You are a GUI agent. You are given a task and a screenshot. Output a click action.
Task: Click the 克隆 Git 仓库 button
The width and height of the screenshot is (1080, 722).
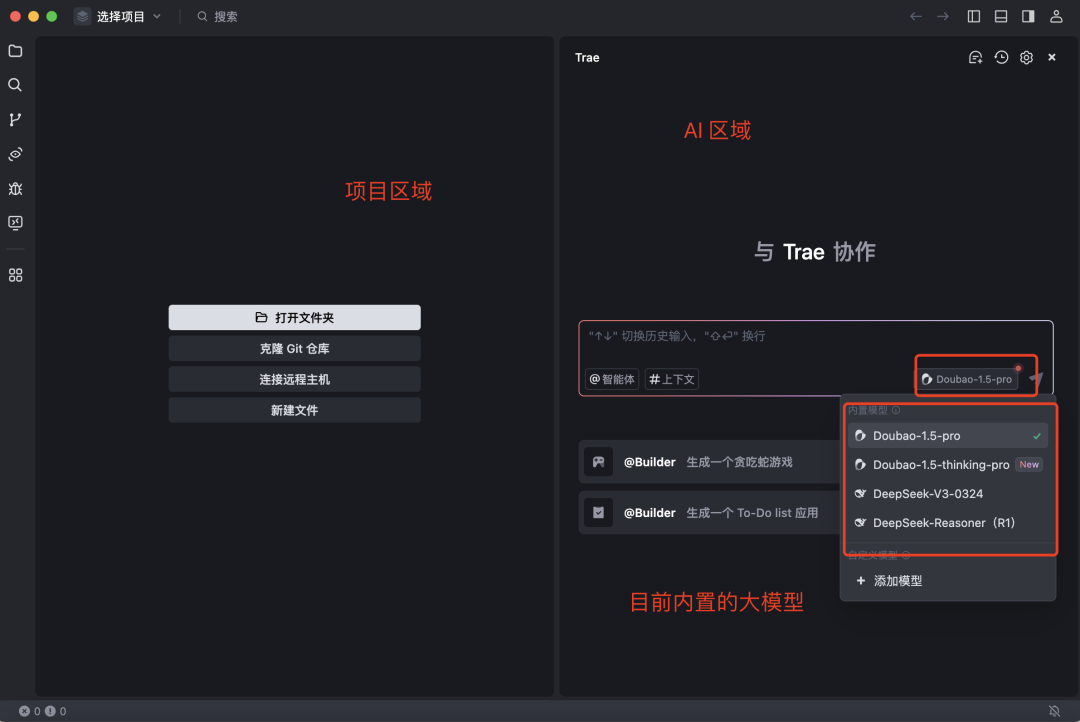click(x=294, y=349)
